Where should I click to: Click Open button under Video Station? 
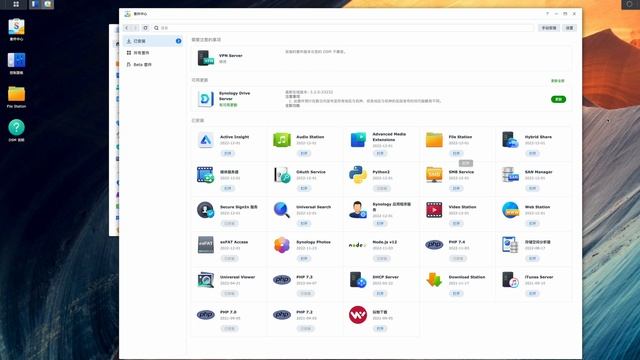click(x=456, y=223)
